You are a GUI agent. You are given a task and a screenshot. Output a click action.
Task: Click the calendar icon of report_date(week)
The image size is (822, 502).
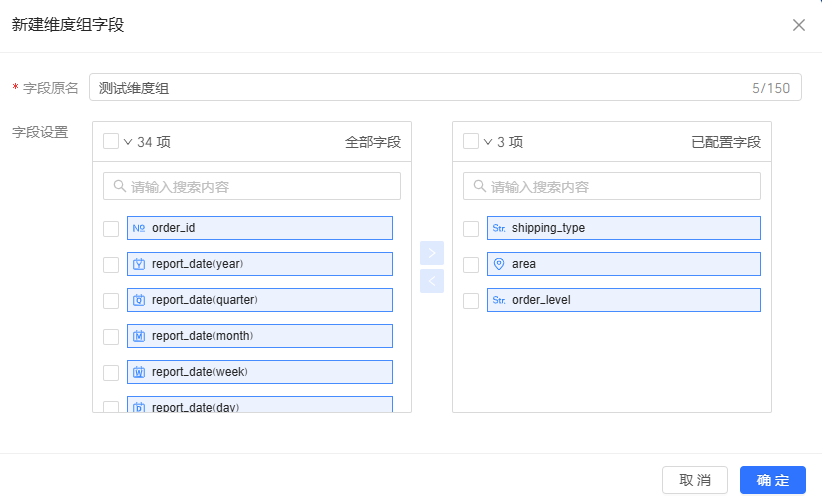pos(139,372)
